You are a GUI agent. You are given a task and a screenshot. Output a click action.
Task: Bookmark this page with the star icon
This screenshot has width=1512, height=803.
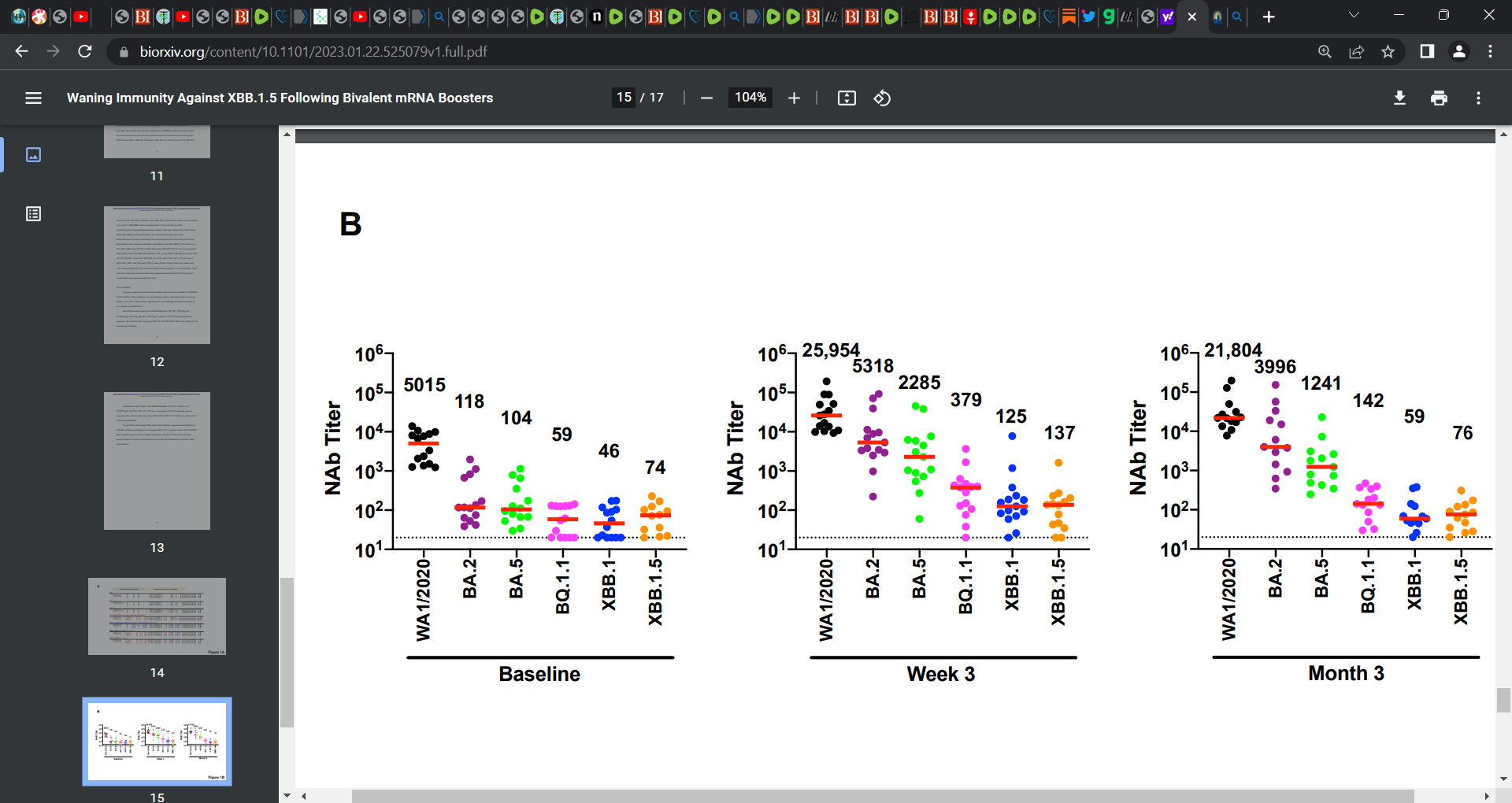1388,51
